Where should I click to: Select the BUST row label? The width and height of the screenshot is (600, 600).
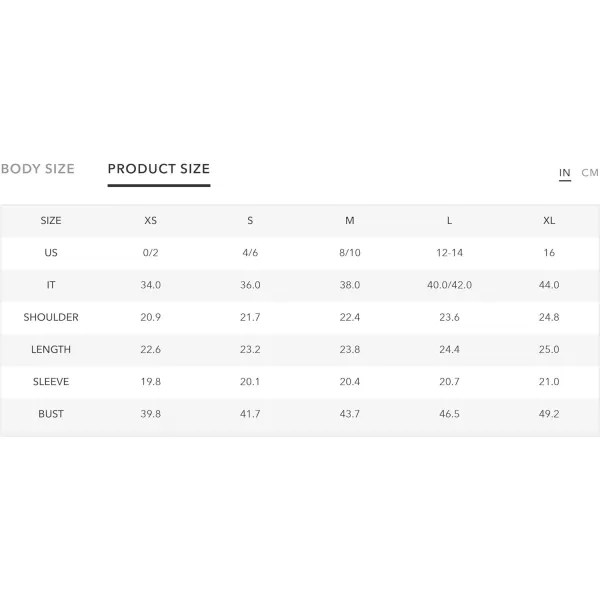(x=51, y=414)
